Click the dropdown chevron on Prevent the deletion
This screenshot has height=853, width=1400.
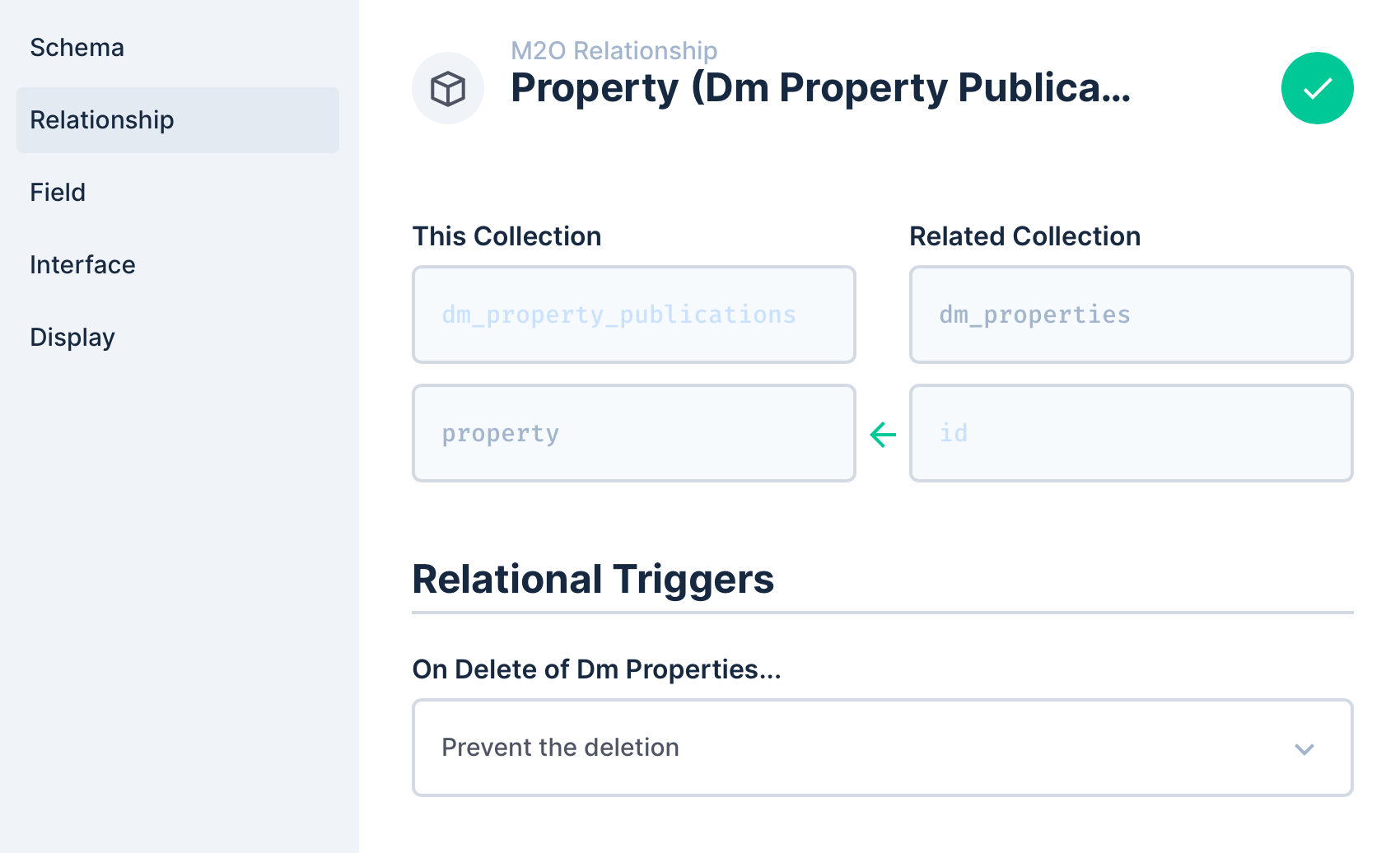[1304, 748]
